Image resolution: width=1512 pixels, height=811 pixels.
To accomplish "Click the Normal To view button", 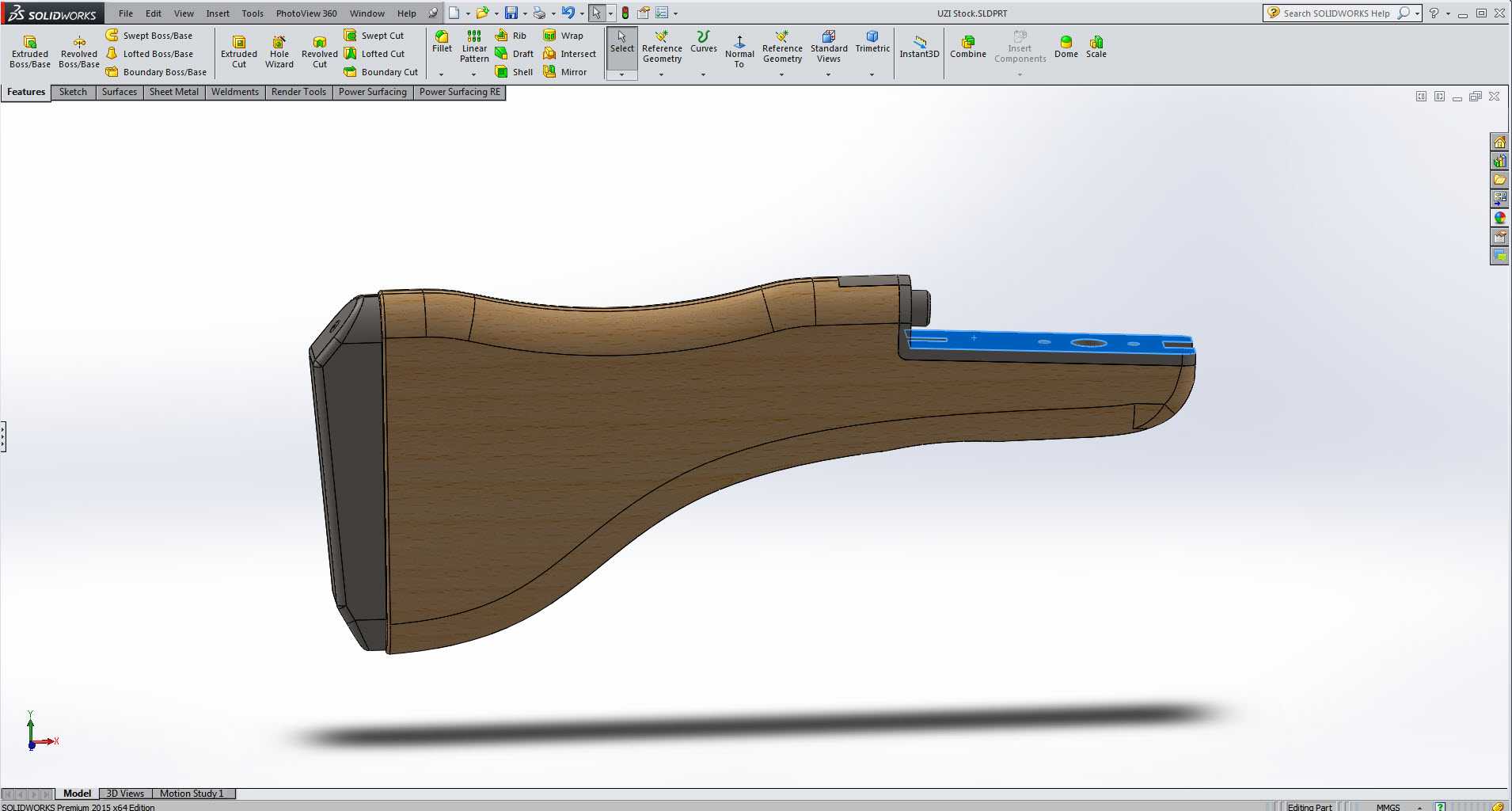I will pos(739,51).
